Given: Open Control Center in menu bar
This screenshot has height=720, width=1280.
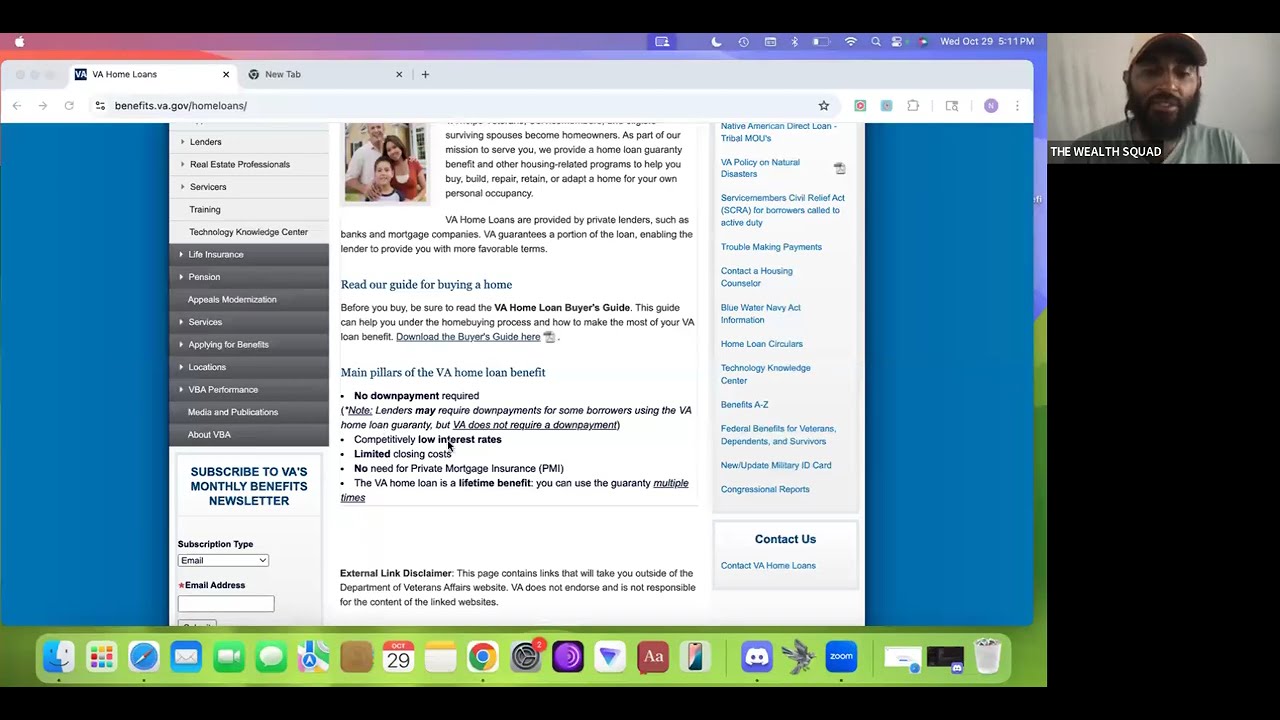Looking at the screenshot, I should click(x=898, y=42).
